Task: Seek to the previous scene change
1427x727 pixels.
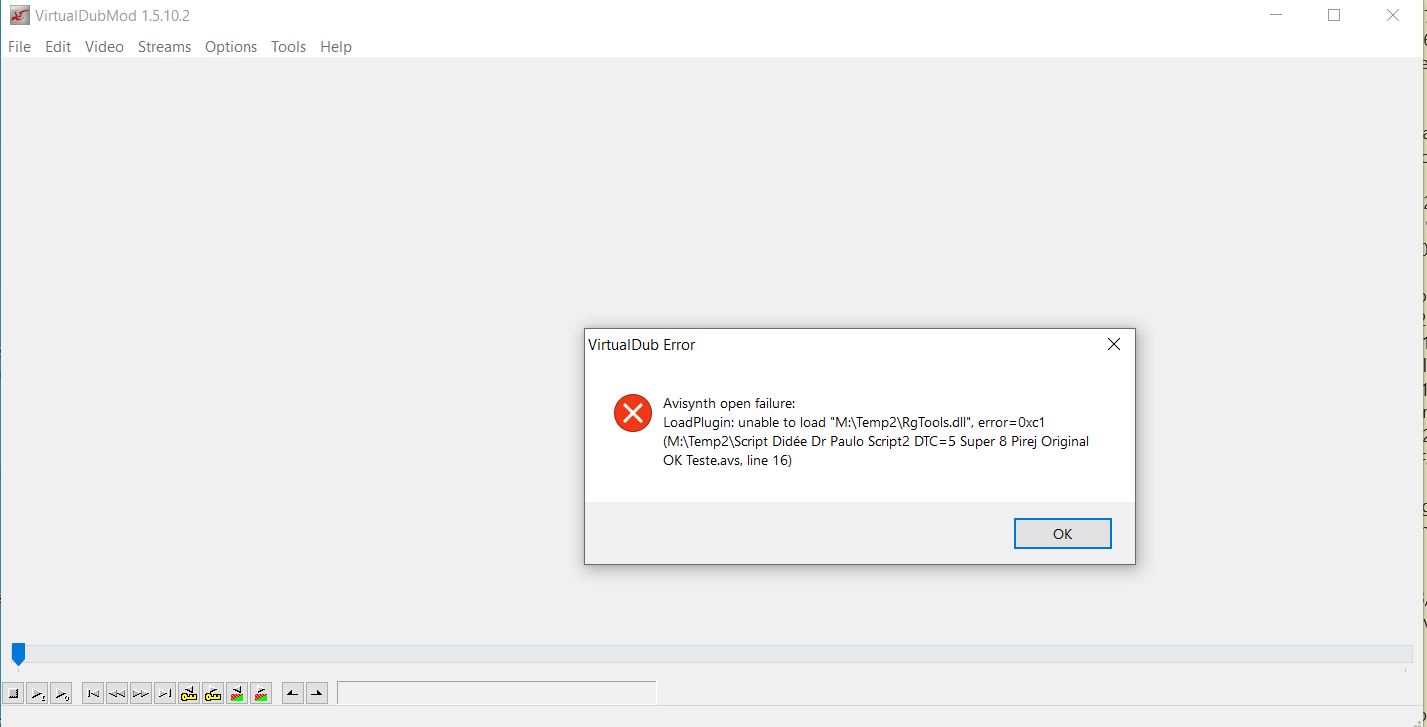Action: 237,693
